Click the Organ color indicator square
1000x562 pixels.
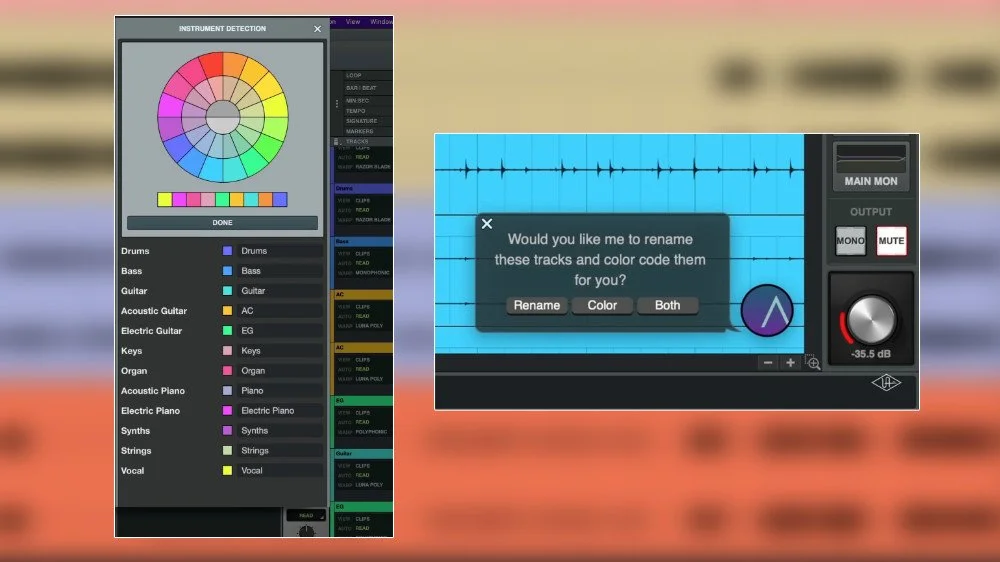(227, 371)
